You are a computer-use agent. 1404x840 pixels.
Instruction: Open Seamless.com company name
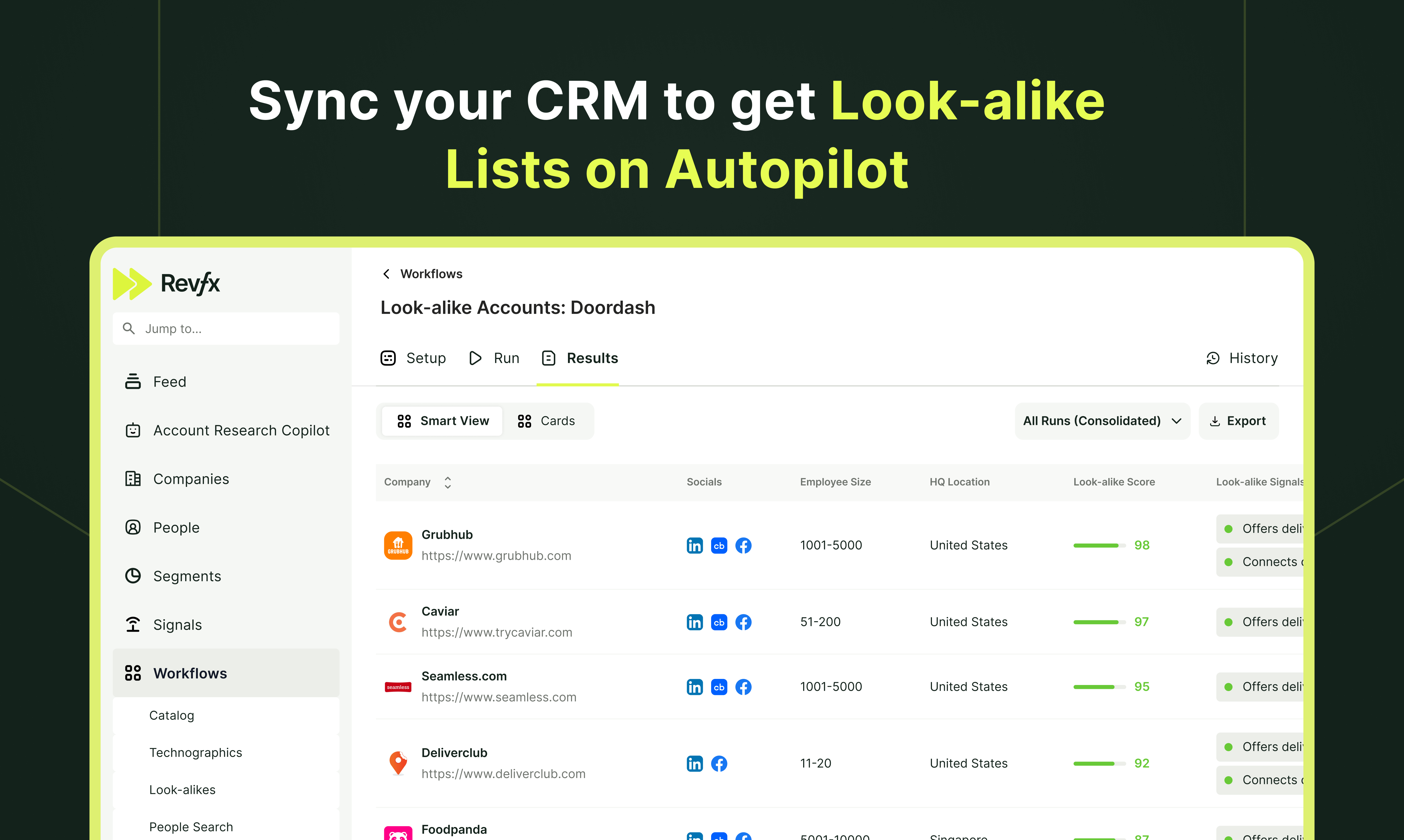click(464, 676)
